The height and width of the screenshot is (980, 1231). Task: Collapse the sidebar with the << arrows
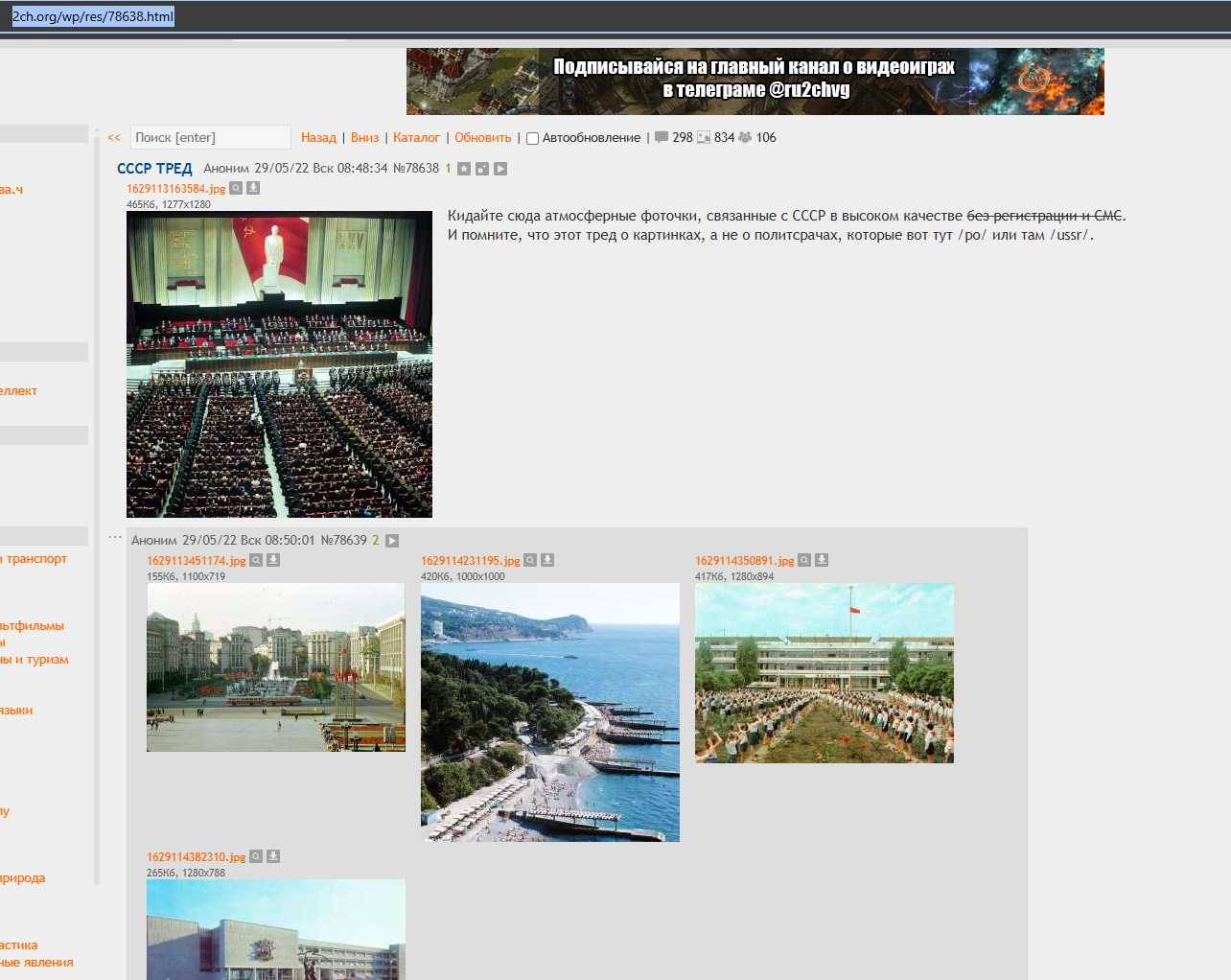click(x=114, y=138)
